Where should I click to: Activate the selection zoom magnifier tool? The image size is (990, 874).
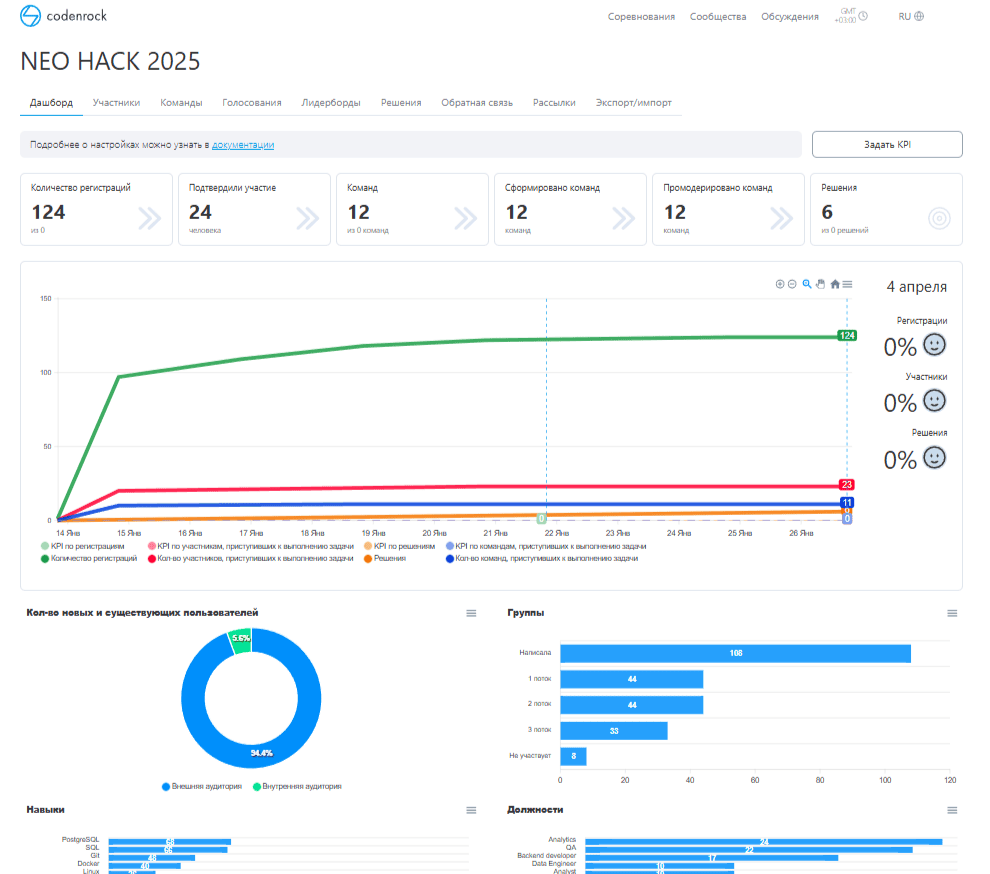tap(807, 284)
